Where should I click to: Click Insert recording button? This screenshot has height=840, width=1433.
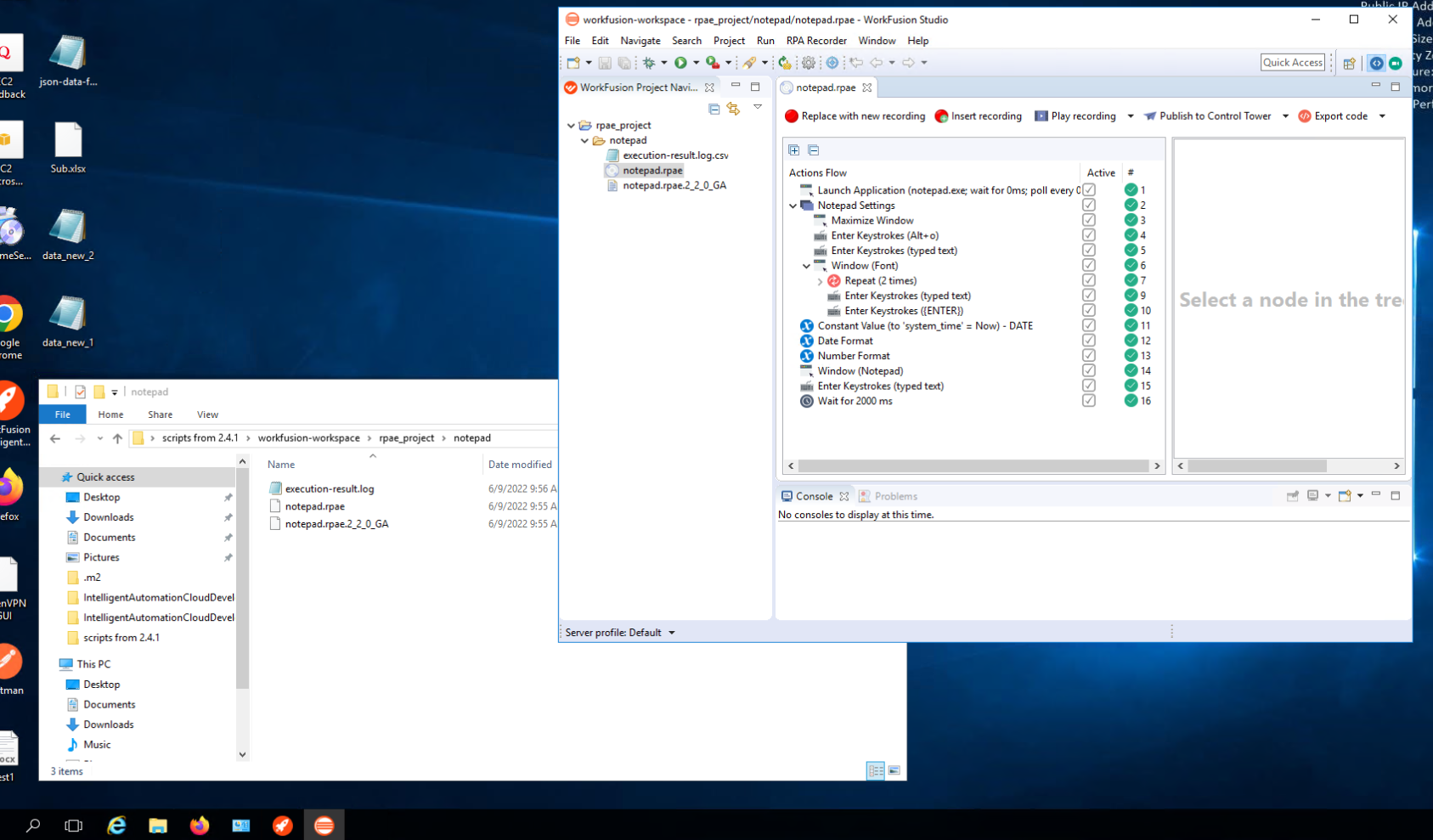coord(979,116)
